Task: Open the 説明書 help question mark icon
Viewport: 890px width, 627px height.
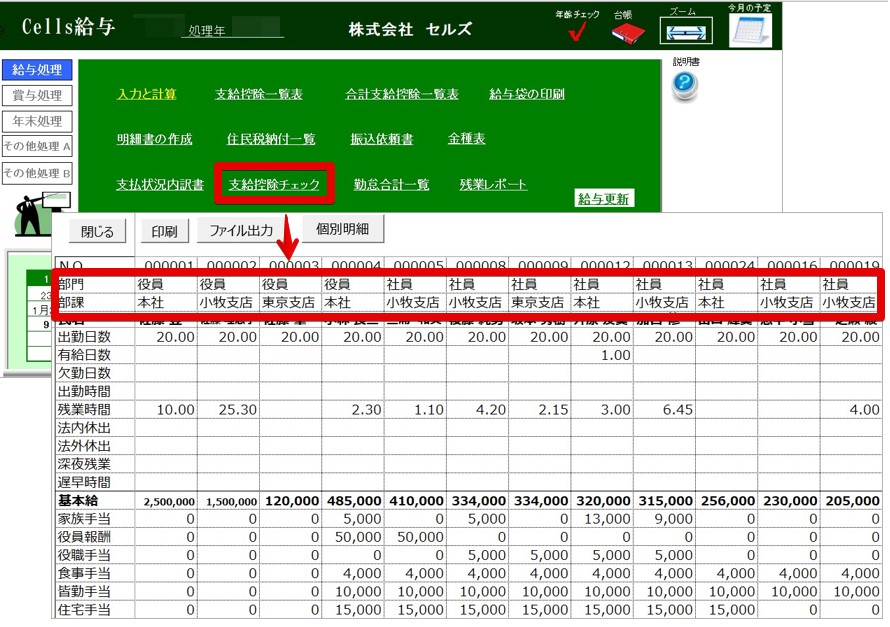Action: (x=685, y=86)
